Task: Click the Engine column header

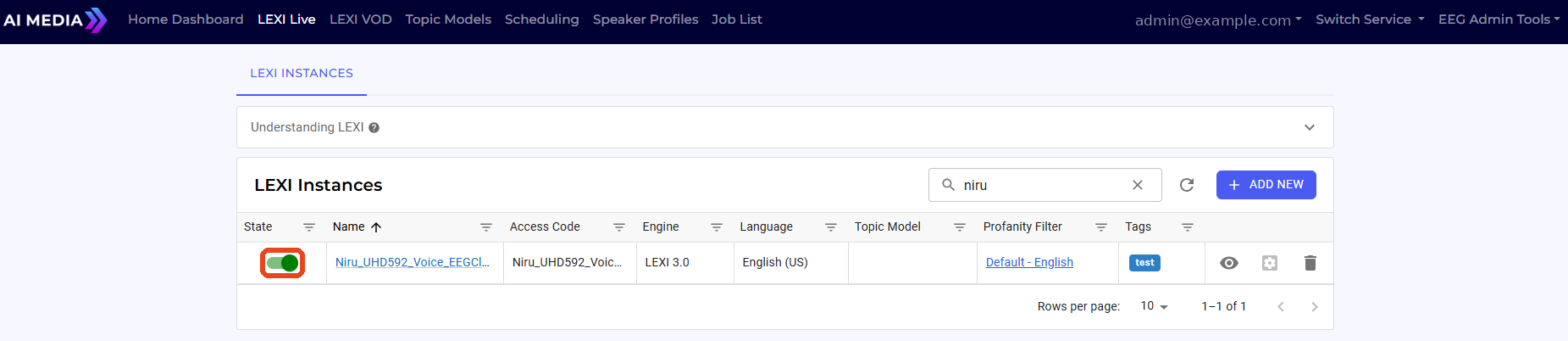Action: pyautogui.click(x=661, y=227)
